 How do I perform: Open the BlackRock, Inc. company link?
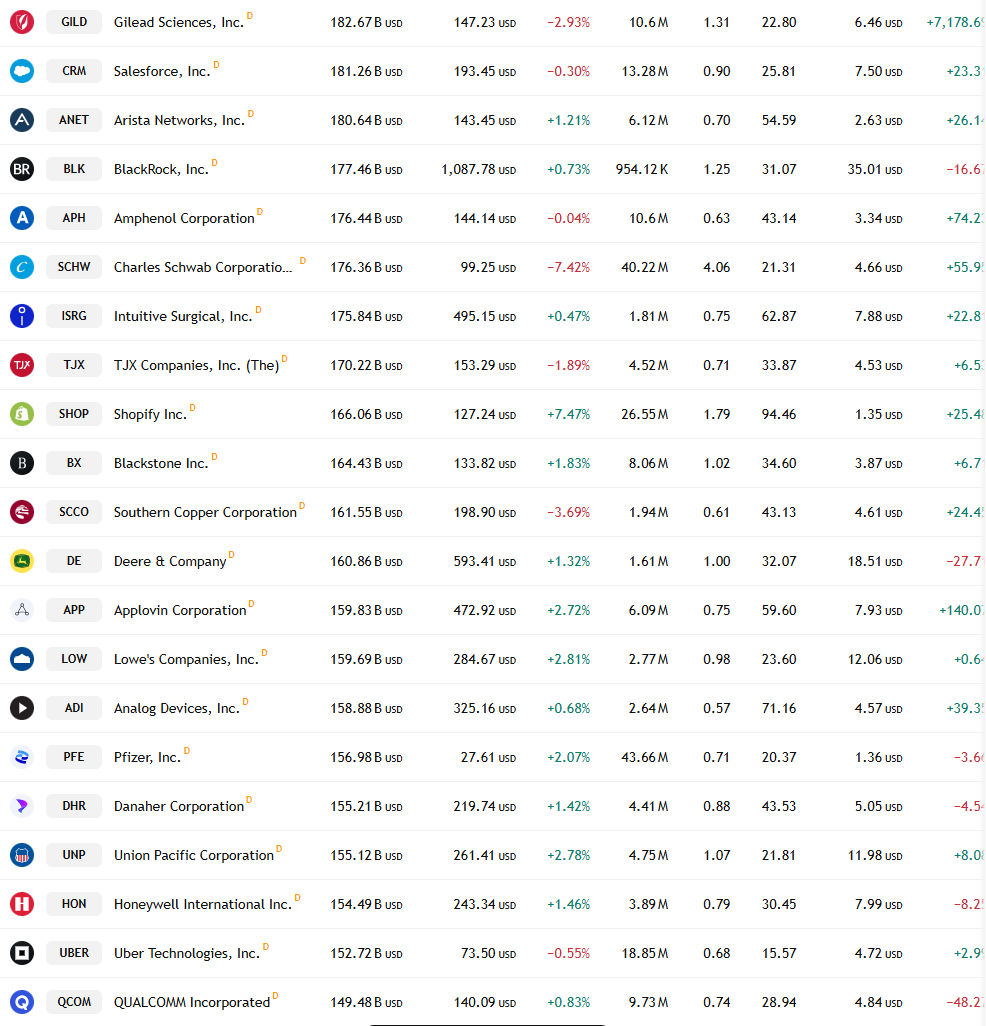point(161,169)
